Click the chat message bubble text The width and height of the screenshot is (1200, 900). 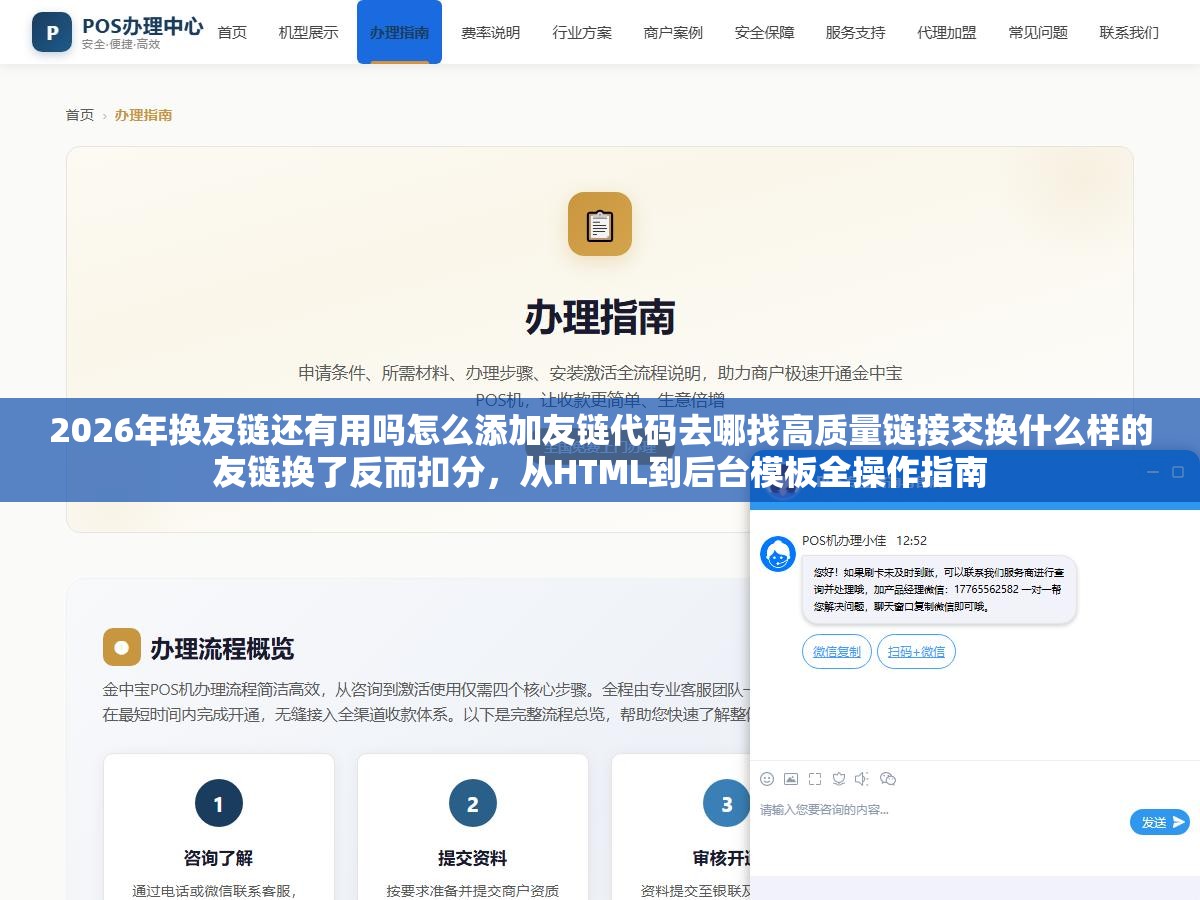coord(938,589)
